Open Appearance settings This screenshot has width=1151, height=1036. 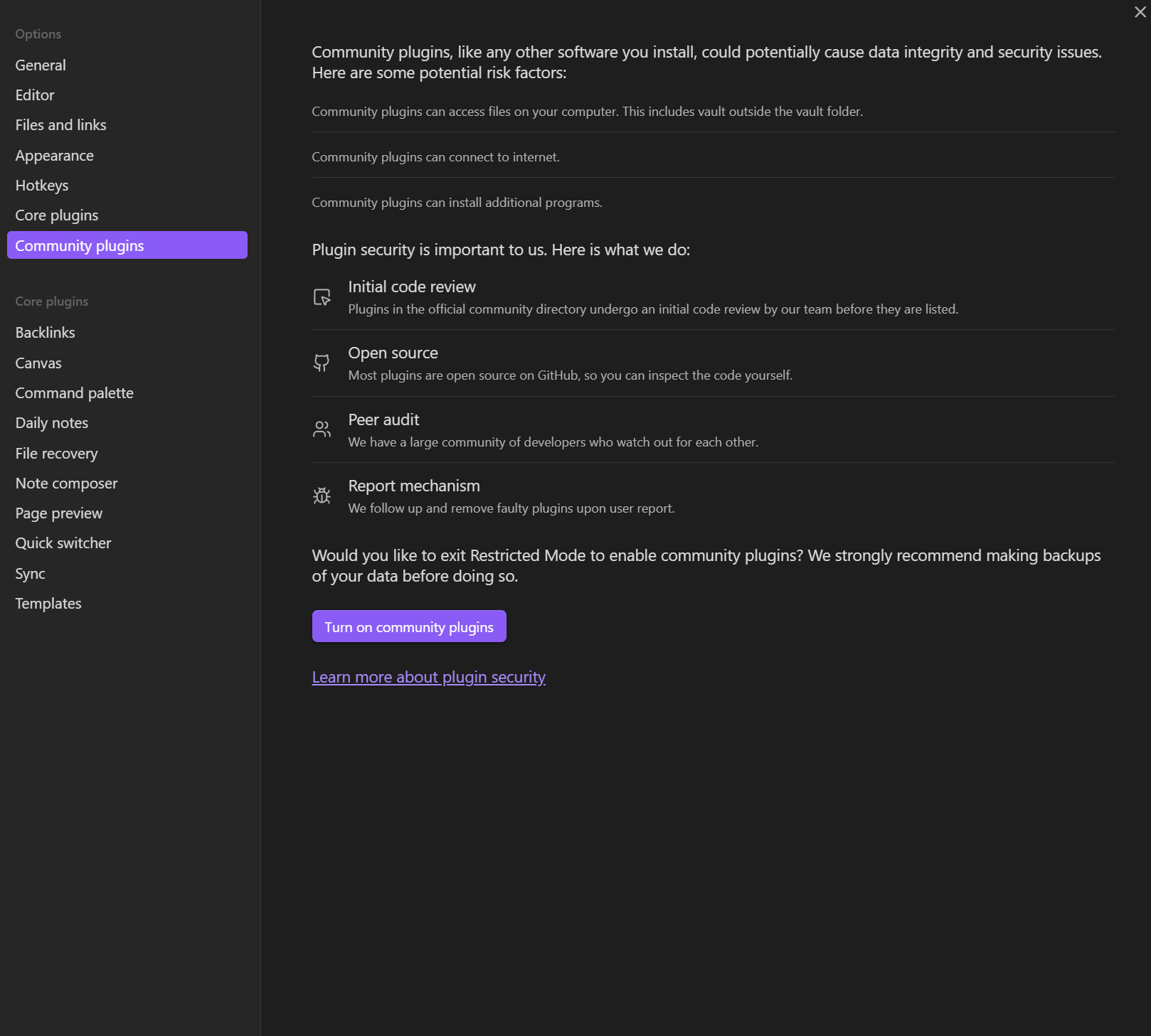tap(55, 156)
